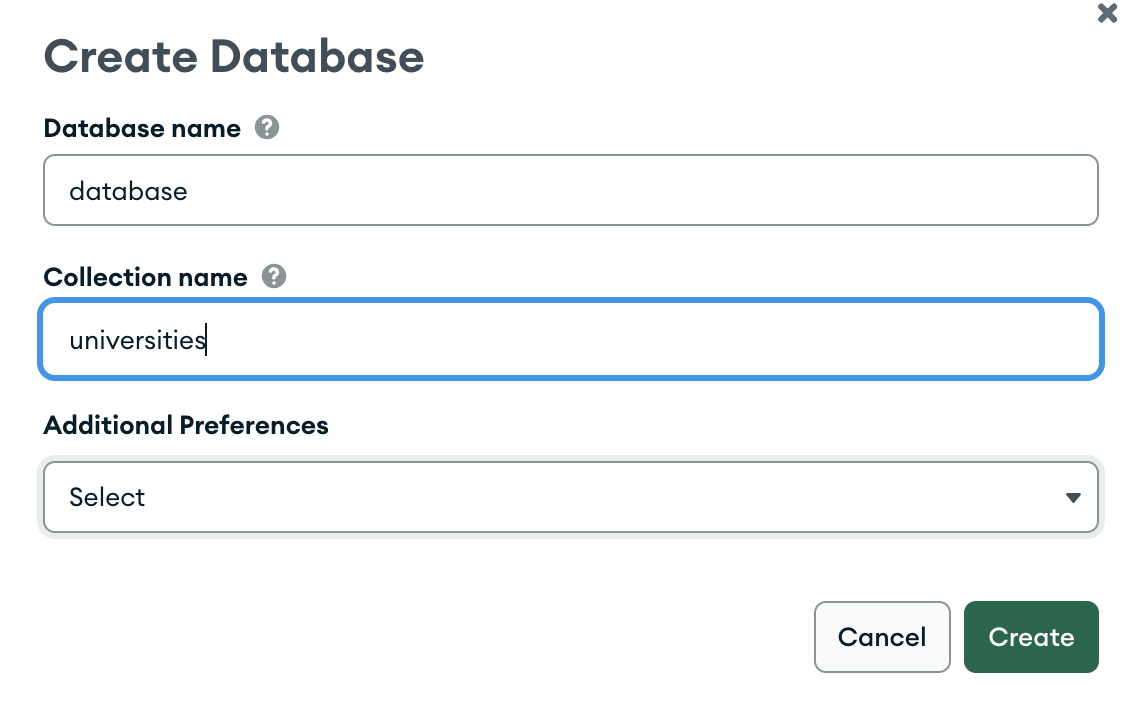Focus the Collection name input

coord(570,339)
